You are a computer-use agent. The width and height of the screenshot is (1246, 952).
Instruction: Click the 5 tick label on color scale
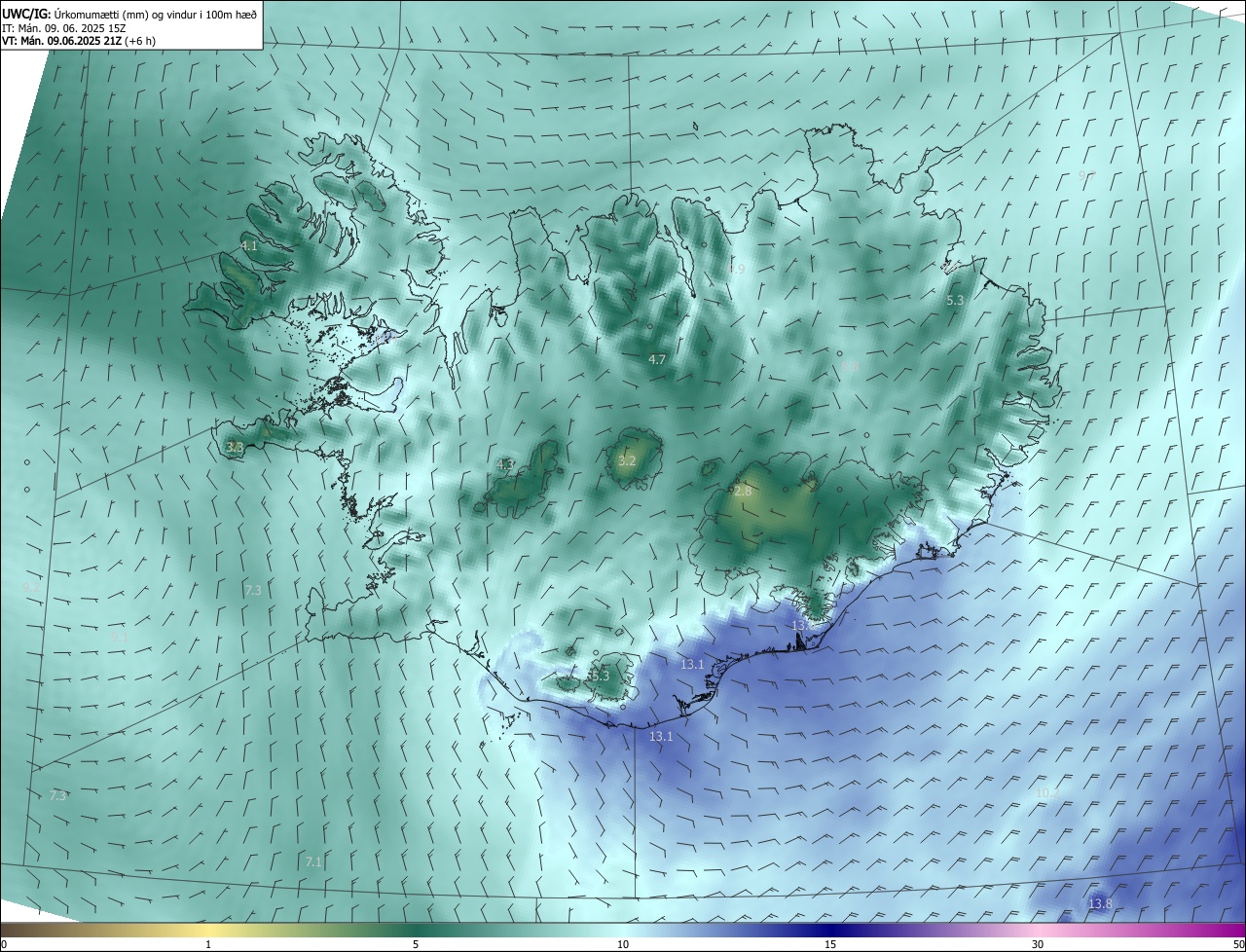pos(416,945)
